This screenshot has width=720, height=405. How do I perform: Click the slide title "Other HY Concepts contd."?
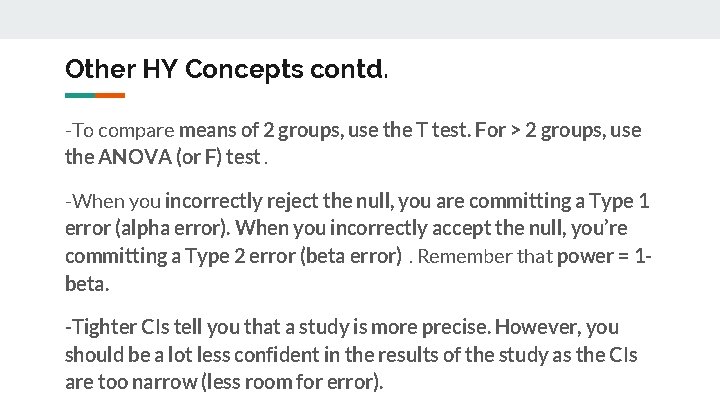click(227, 70)
